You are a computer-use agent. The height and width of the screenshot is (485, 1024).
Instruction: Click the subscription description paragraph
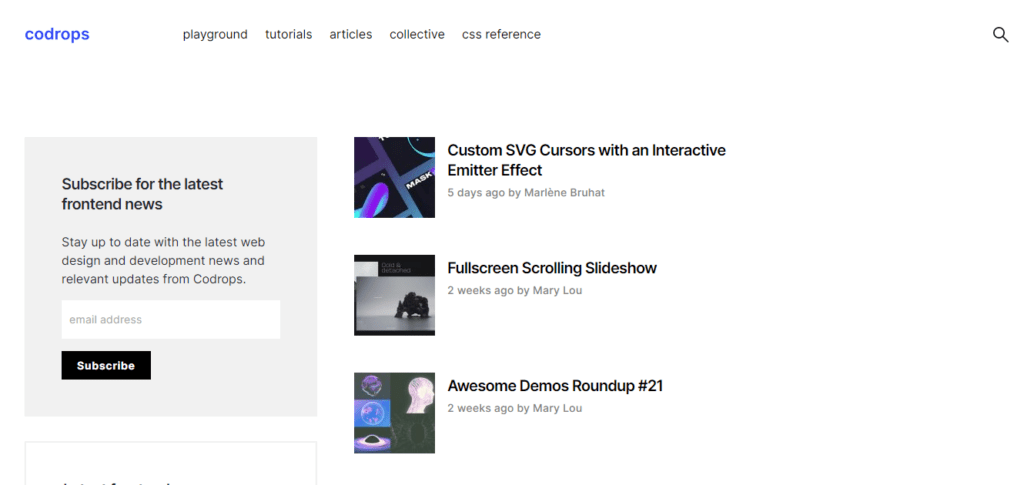(163, 260)
